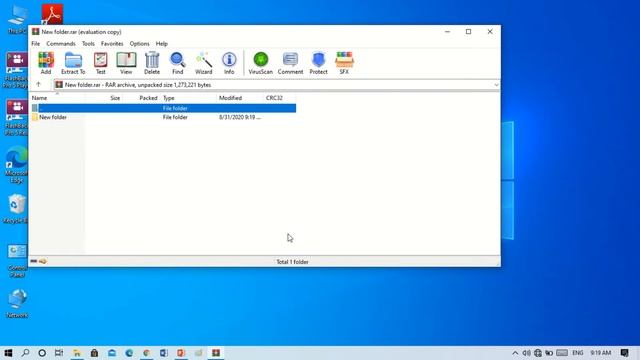Sort by the Modified column header
This screenshot has width=640, height=360.
tap(240, 98)
